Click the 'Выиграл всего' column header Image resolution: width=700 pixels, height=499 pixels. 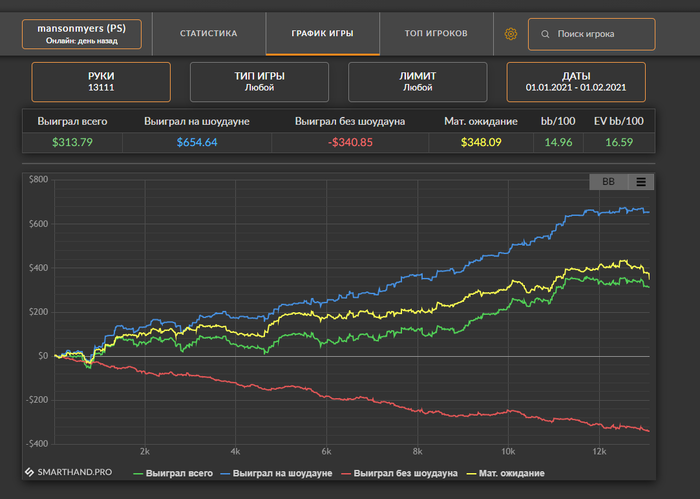tap(72, 121)
